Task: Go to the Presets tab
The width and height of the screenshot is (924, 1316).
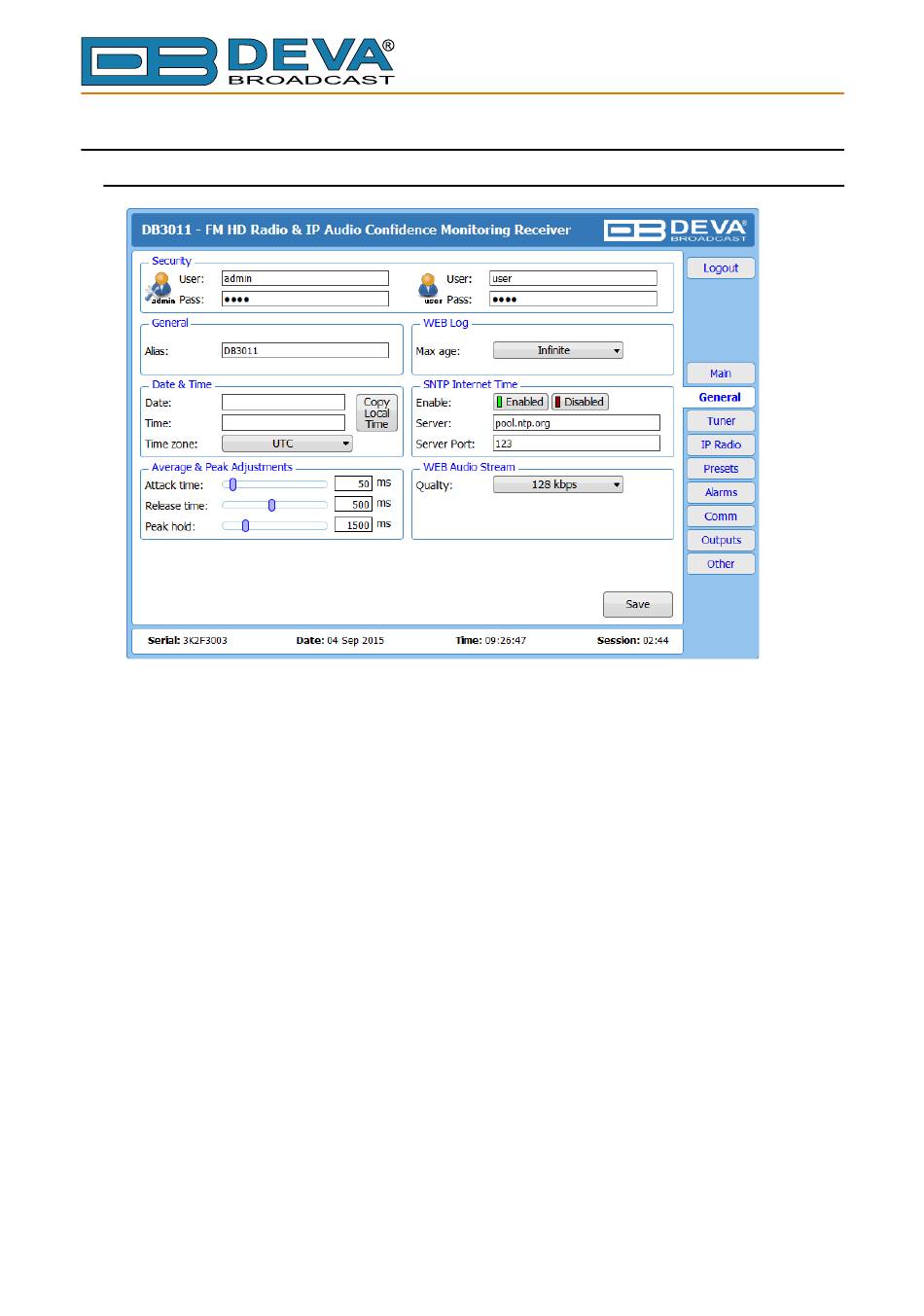Action: pos(721,469)
